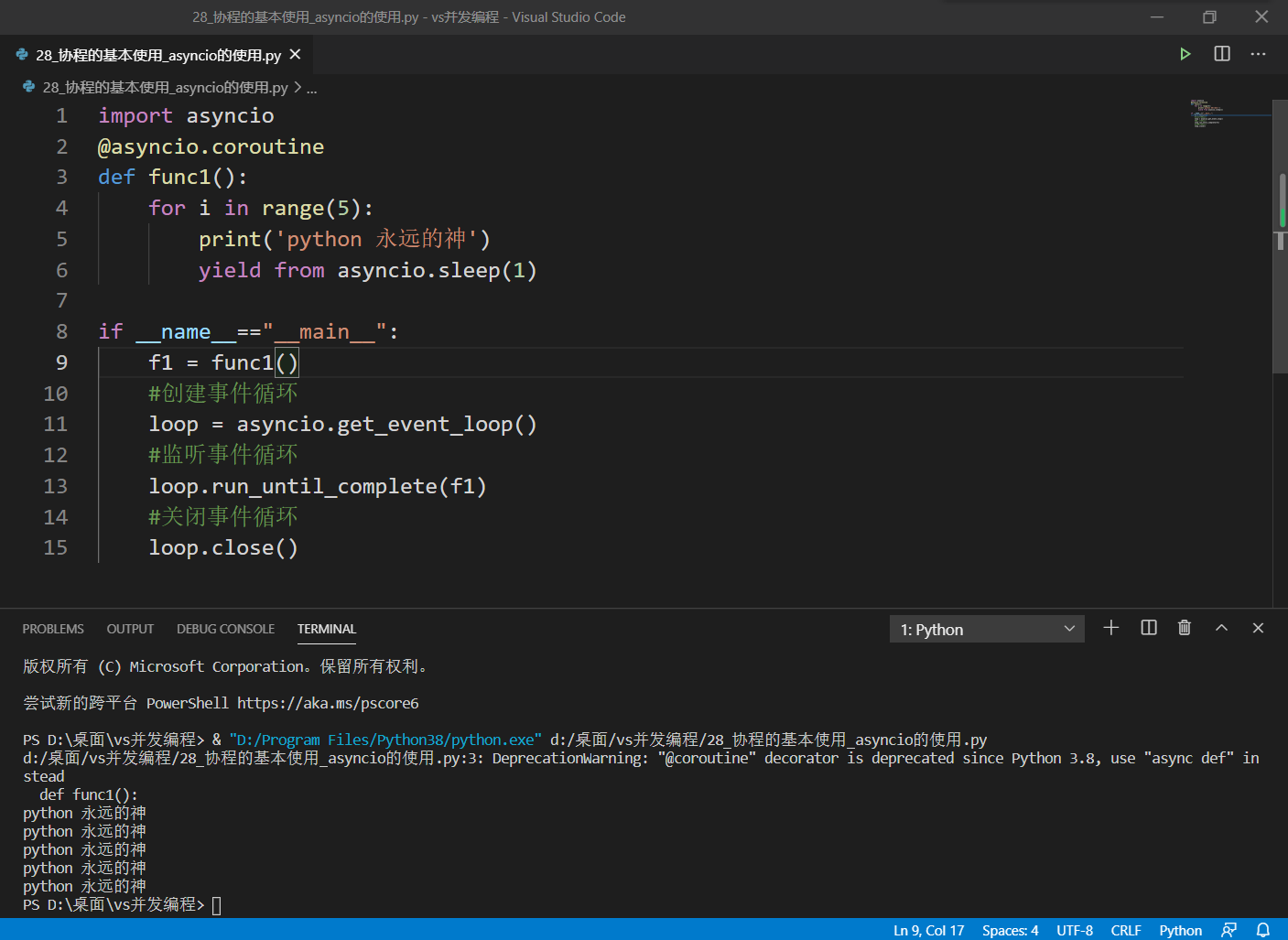Maximize the panel with up chevron
The image size is (1288, 940).
tap(1221, 628)
